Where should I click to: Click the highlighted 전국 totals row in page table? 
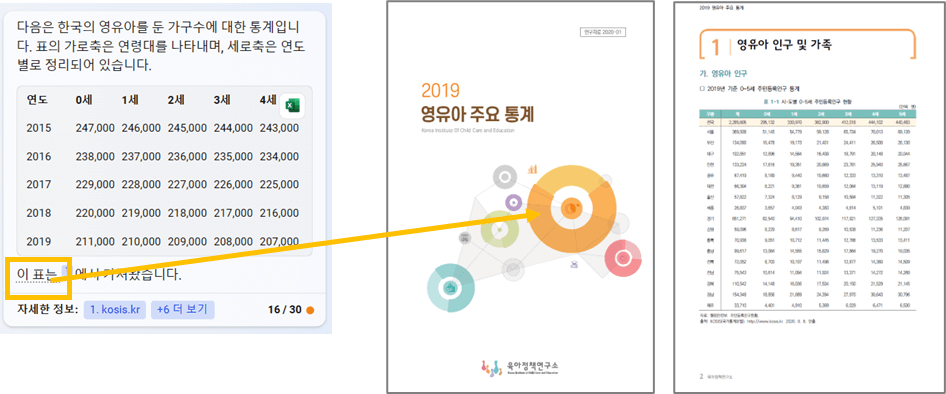click(807, 122)
